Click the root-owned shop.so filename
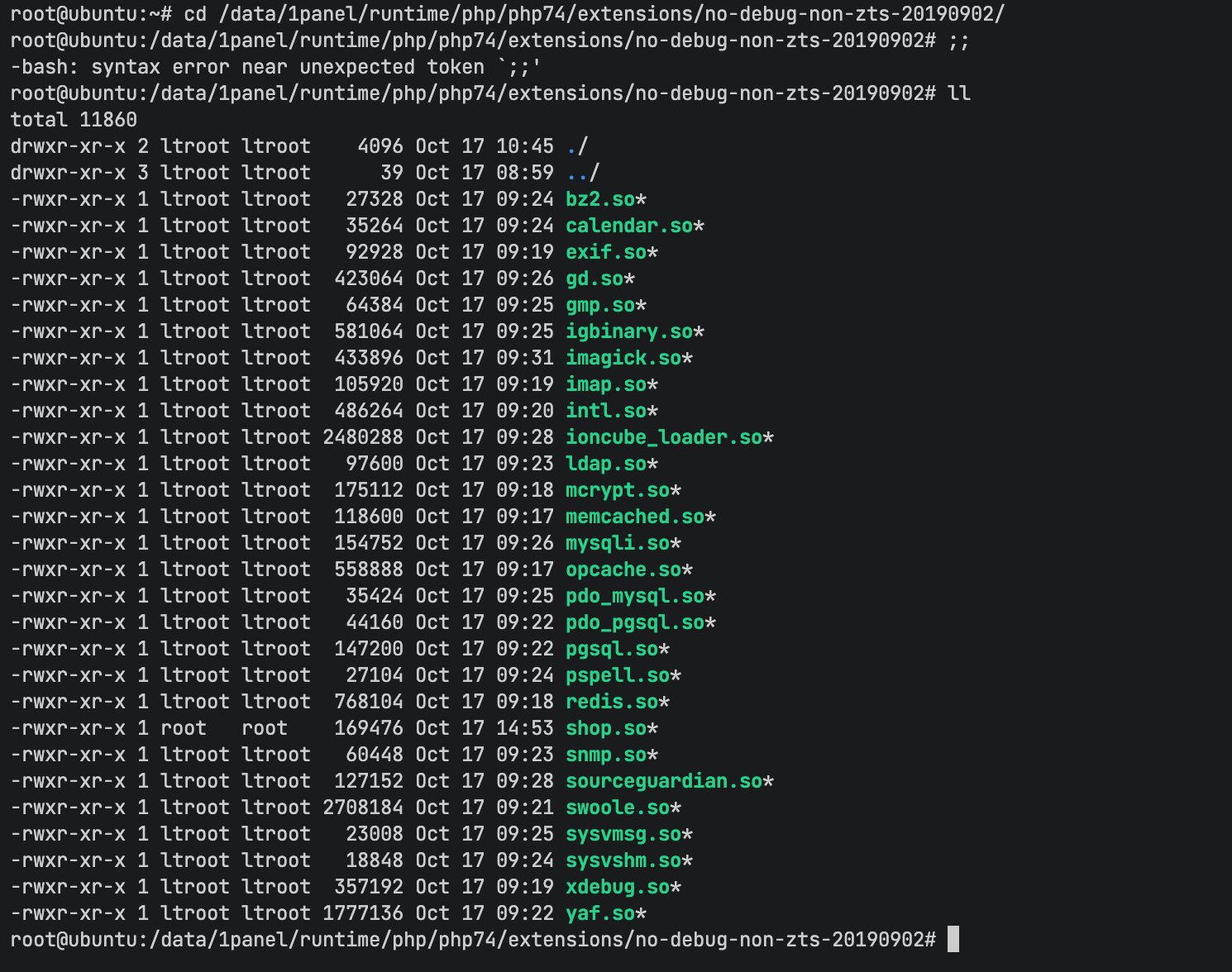1232x972 pixels. pos(606,728)
